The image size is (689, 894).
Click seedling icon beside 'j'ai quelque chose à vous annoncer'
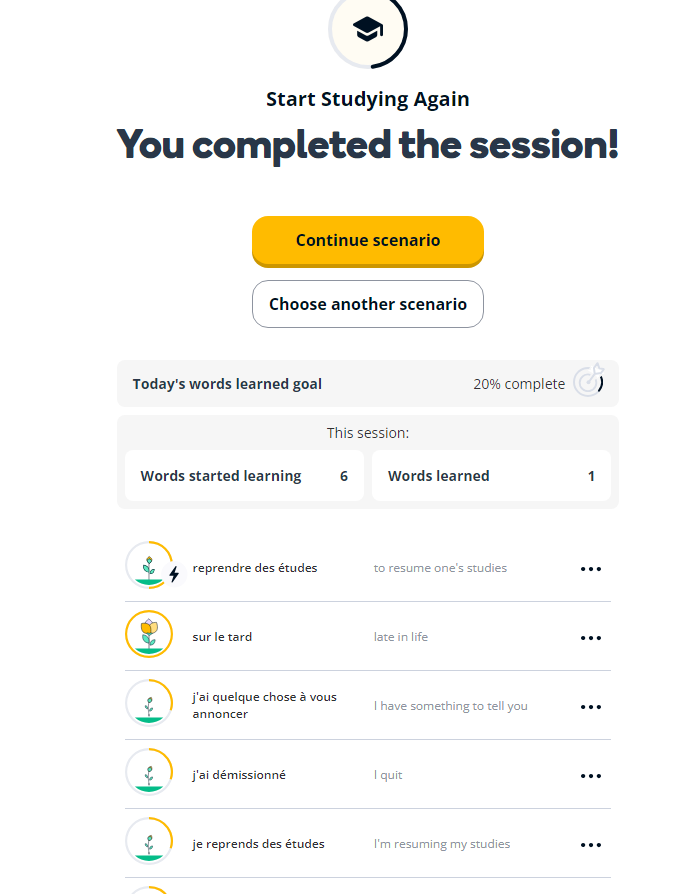[149, 703]
